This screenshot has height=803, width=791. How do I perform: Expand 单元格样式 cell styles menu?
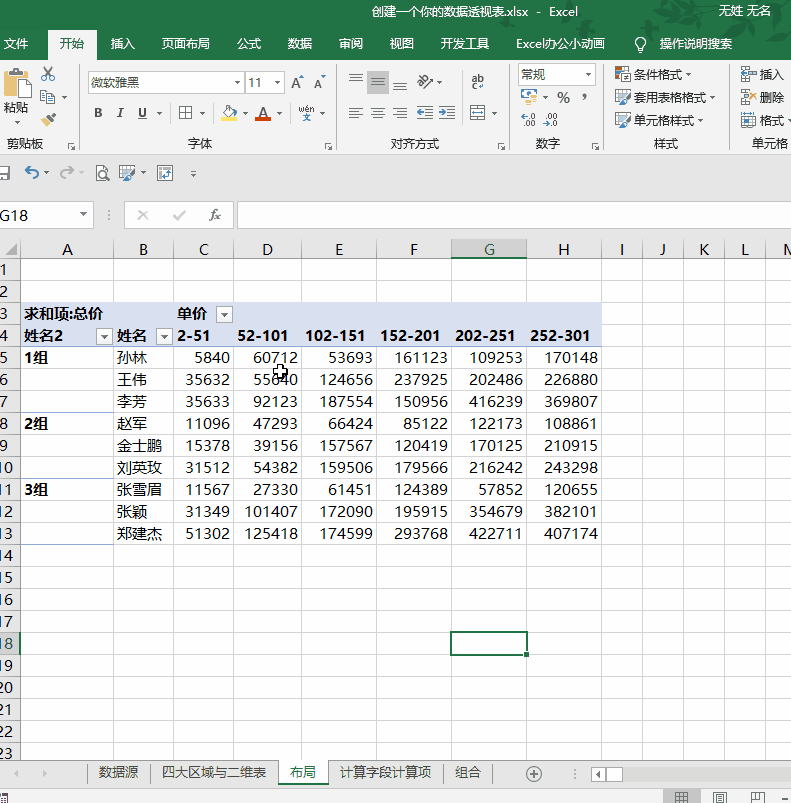tap(659, 120)
